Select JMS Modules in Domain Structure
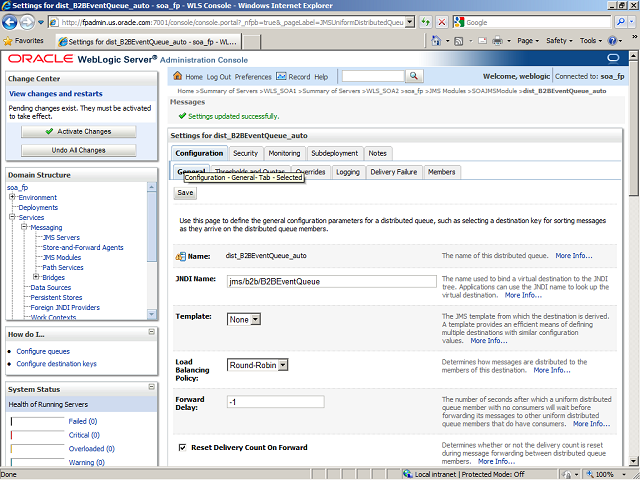Image resolution: width=640 pixels, height=480 pixels. click(x=61, y=257)
